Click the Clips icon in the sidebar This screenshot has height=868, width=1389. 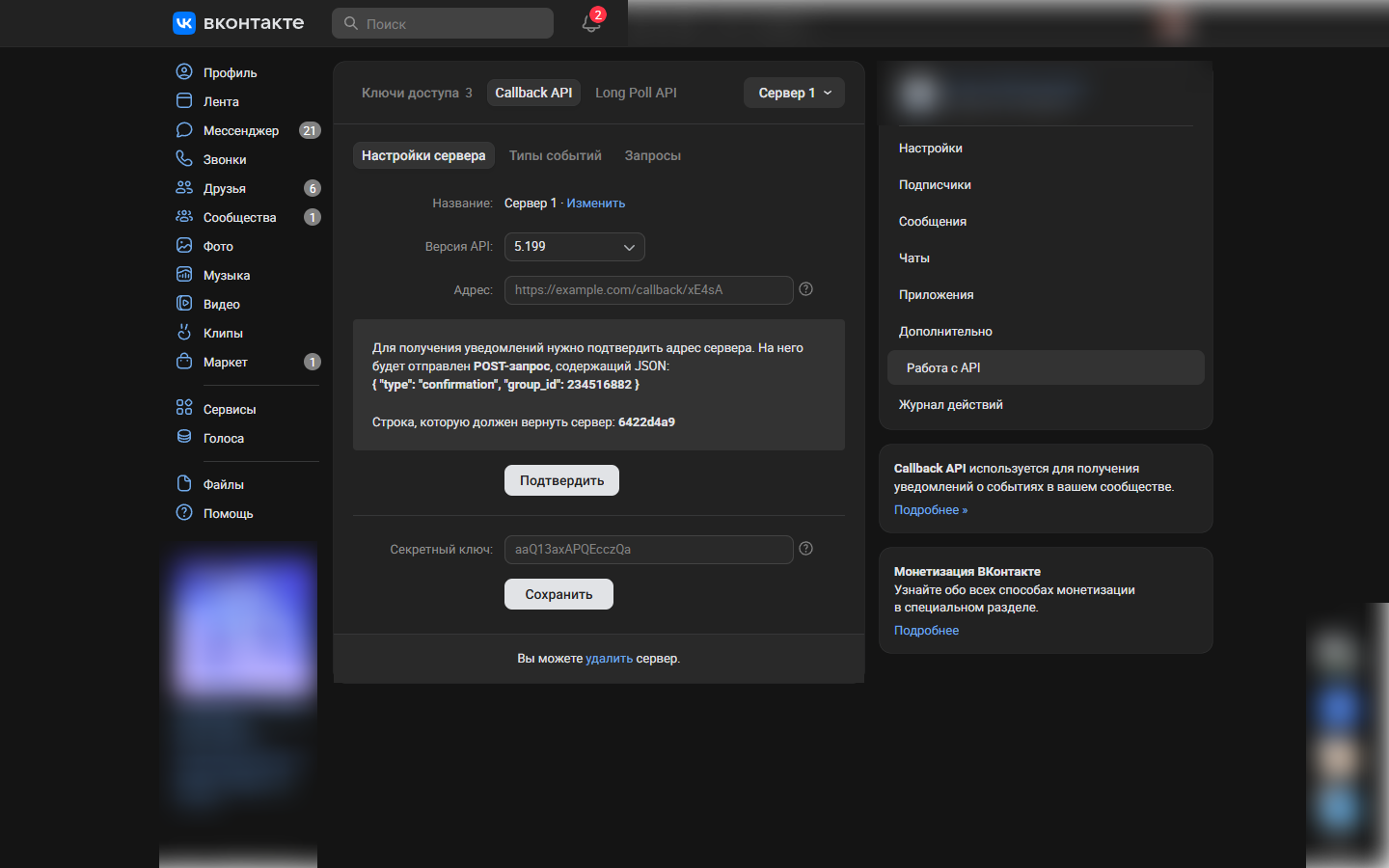[184, 333]
